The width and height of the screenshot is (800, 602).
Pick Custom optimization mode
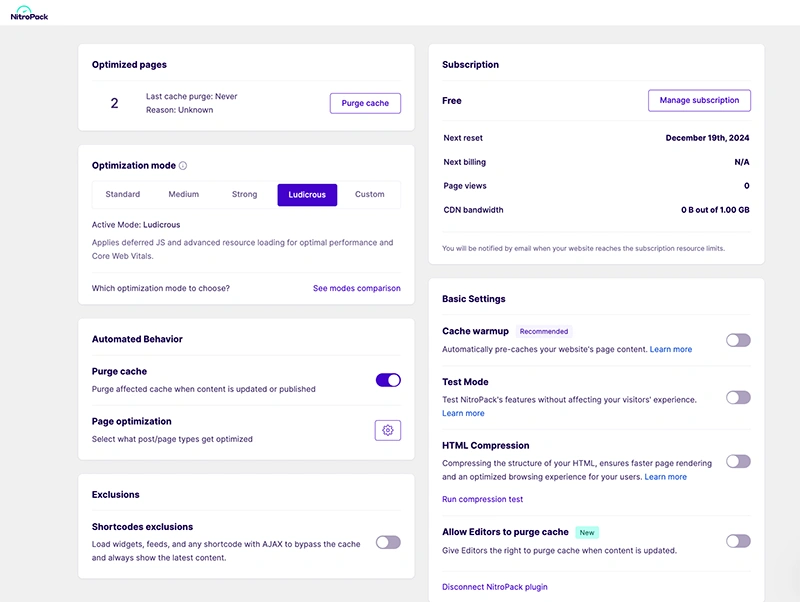(x=369, y=194)
